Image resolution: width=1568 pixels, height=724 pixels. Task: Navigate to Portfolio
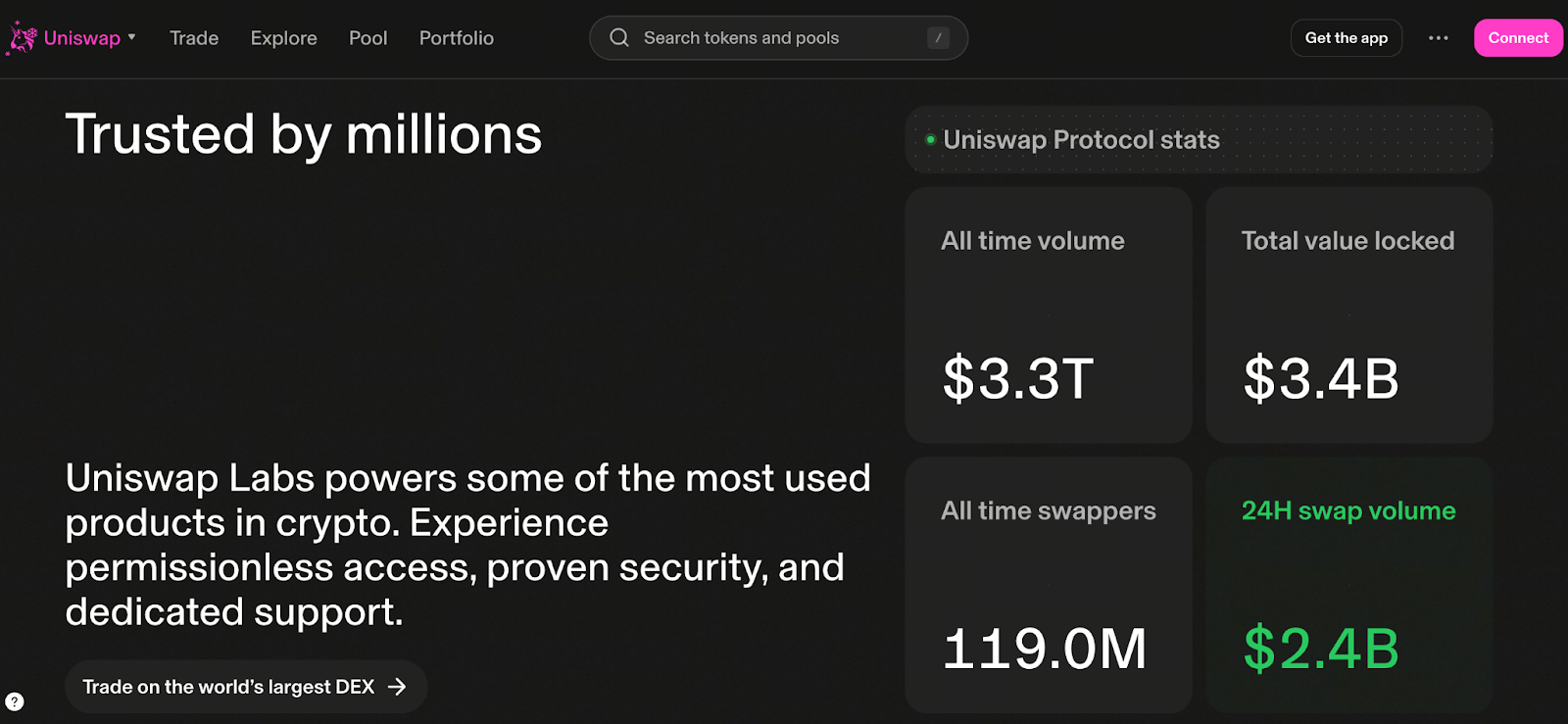coord(457,38)
